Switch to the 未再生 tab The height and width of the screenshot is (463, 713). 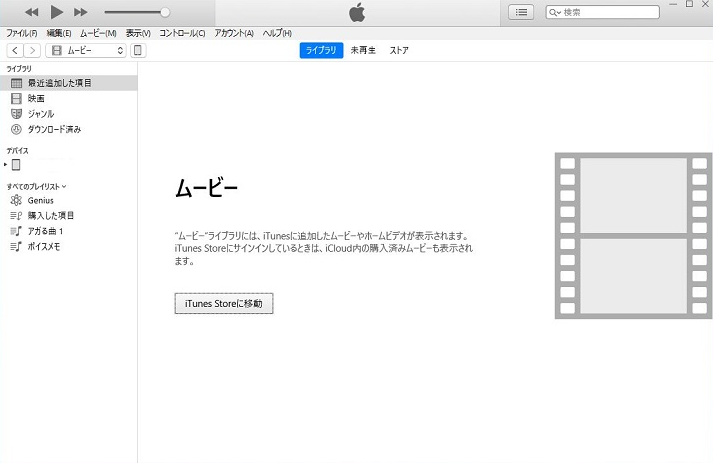[x=363, y=50]
